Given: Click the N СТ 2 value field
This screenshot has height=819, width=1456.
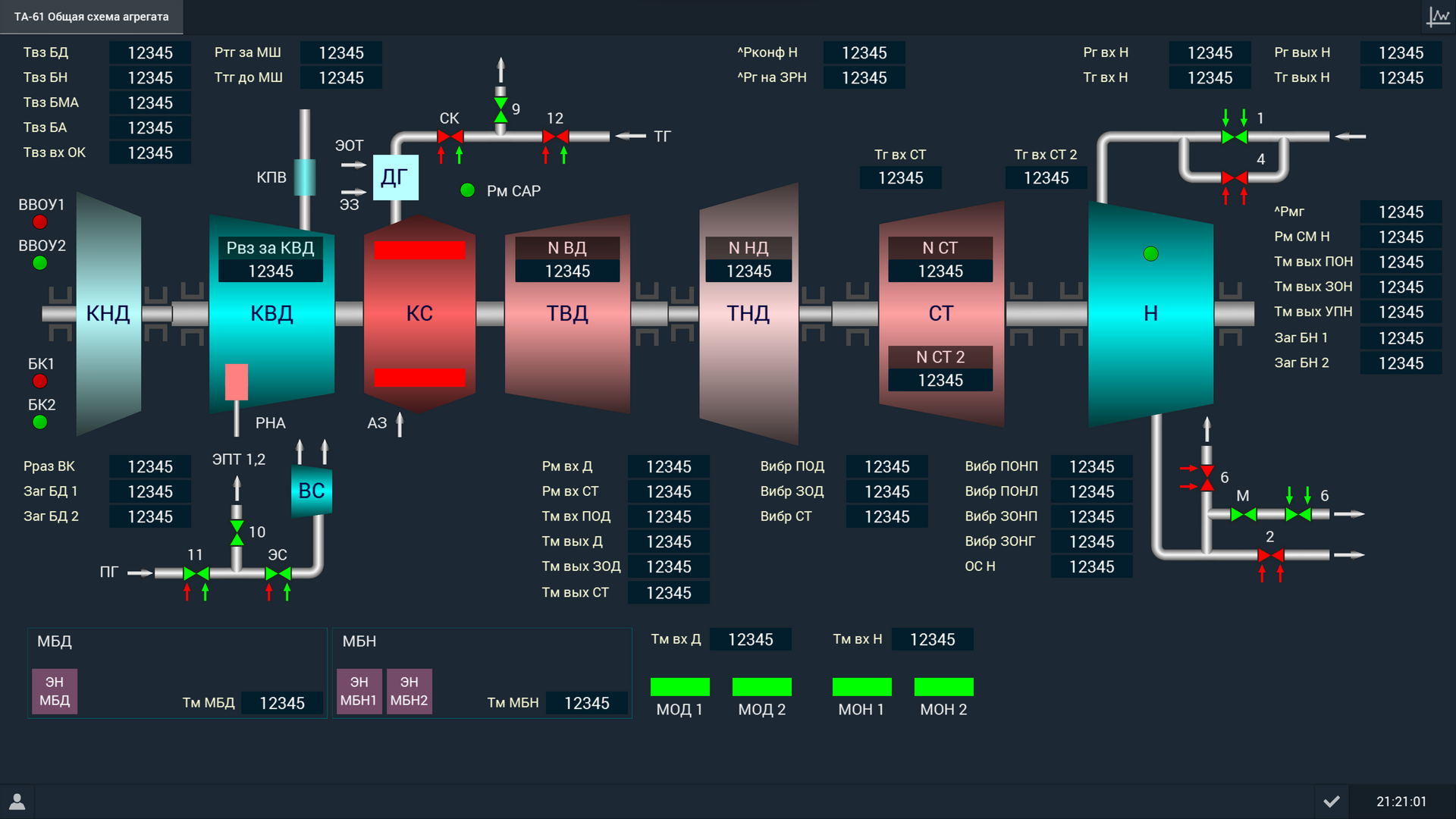Looking at the screenshot, I should click(x=940, y=380).
